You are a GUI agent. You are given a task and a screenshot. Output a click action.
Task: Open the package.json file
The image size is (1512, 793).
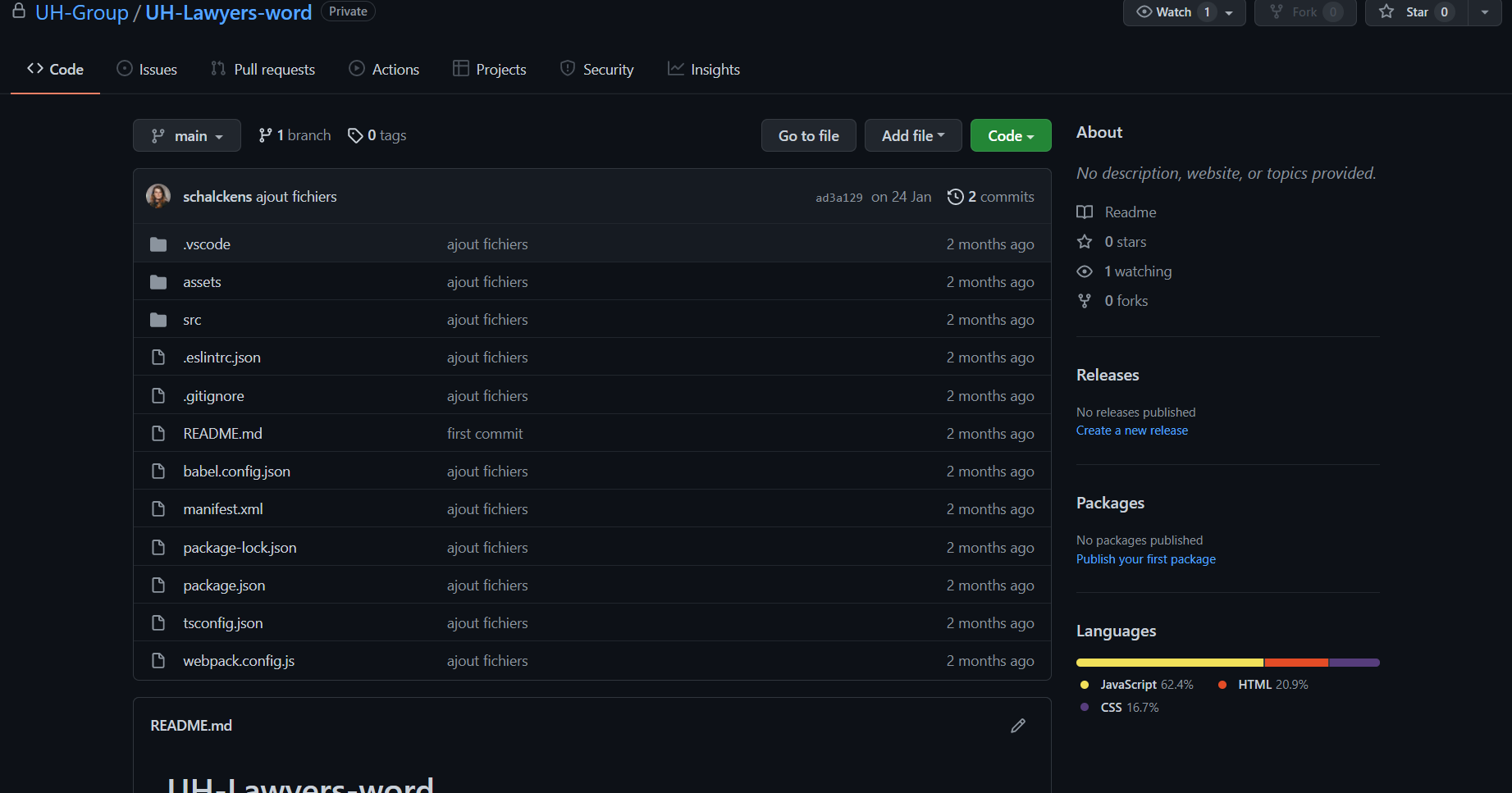pos(224,586)
